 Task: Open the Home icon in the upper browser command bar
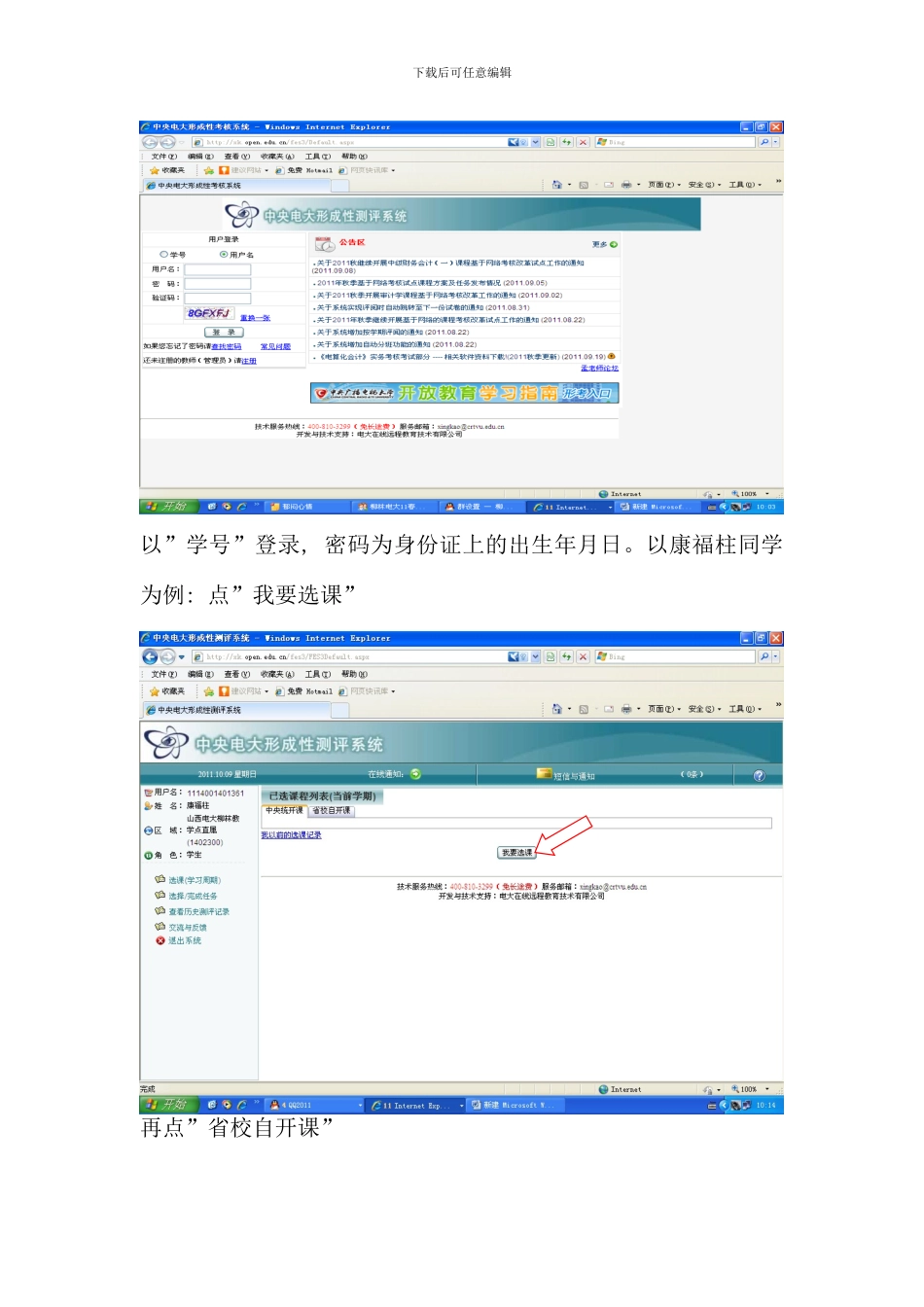tap(556, 184)
